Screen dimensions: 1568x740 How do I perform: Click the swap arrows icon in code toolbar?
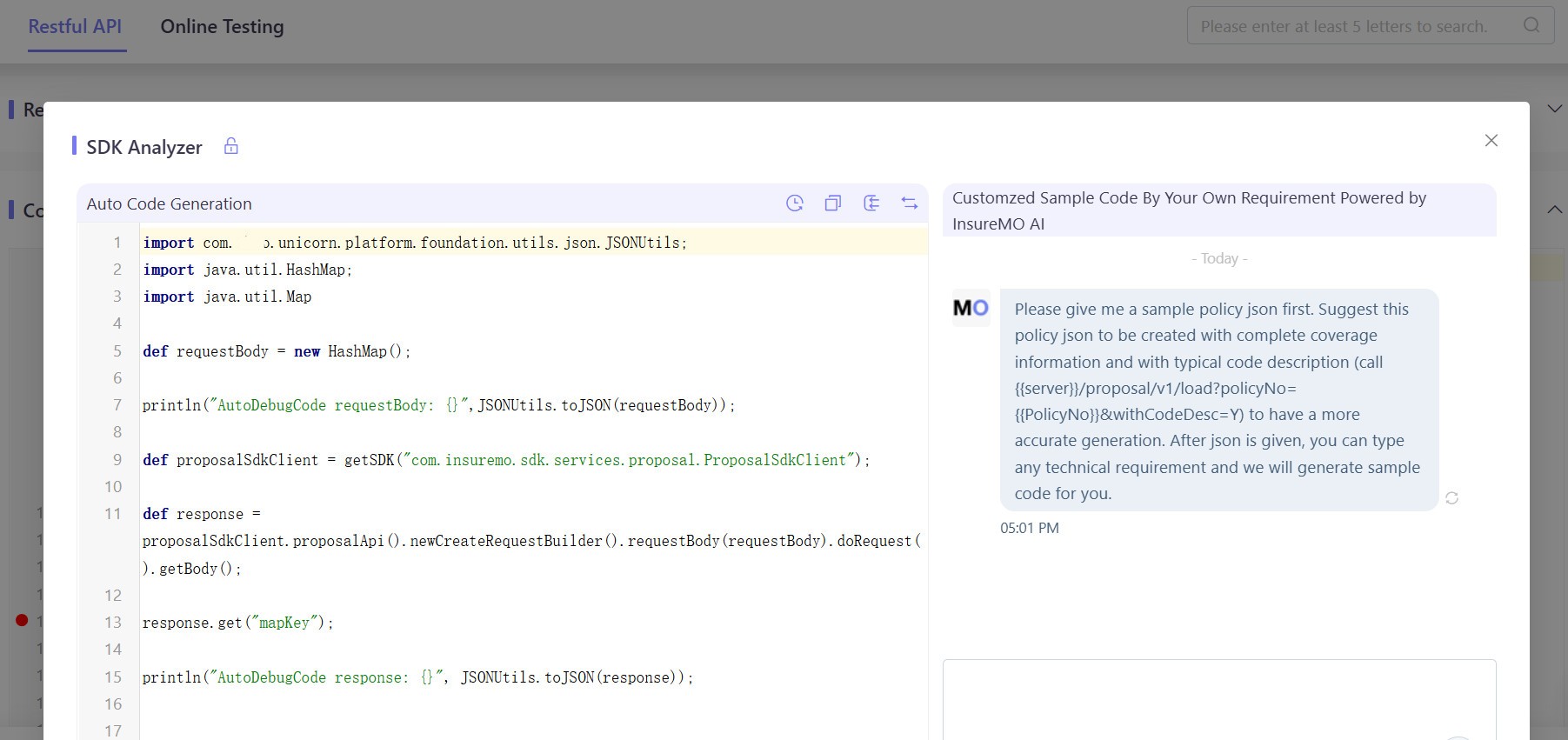[x=910, y=203]
